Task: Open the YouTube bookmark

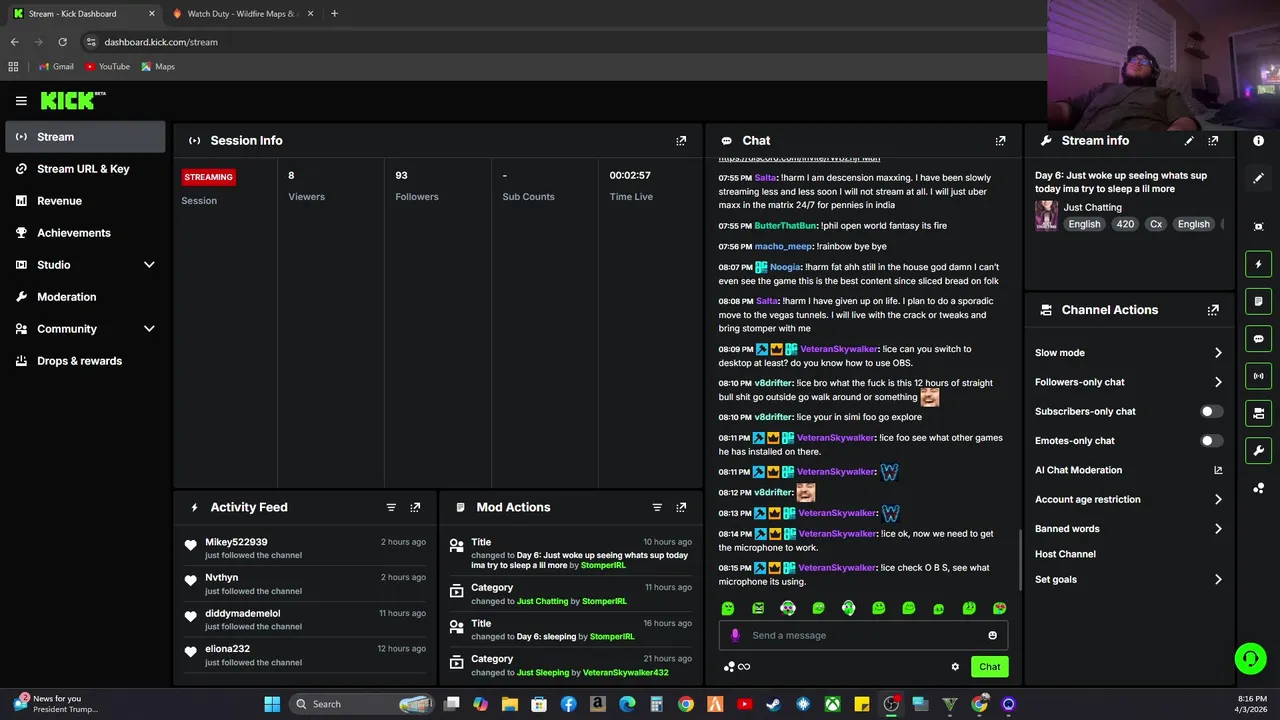Action: click(x=107, y=67)
